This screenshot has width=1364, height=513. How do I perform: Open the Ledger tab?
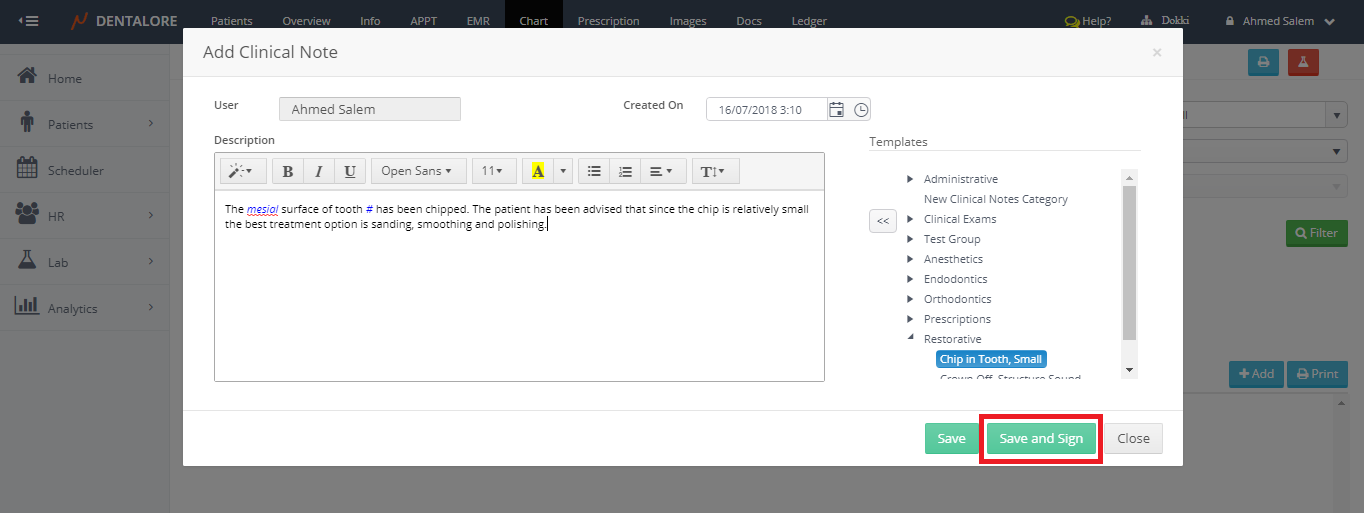809,21
